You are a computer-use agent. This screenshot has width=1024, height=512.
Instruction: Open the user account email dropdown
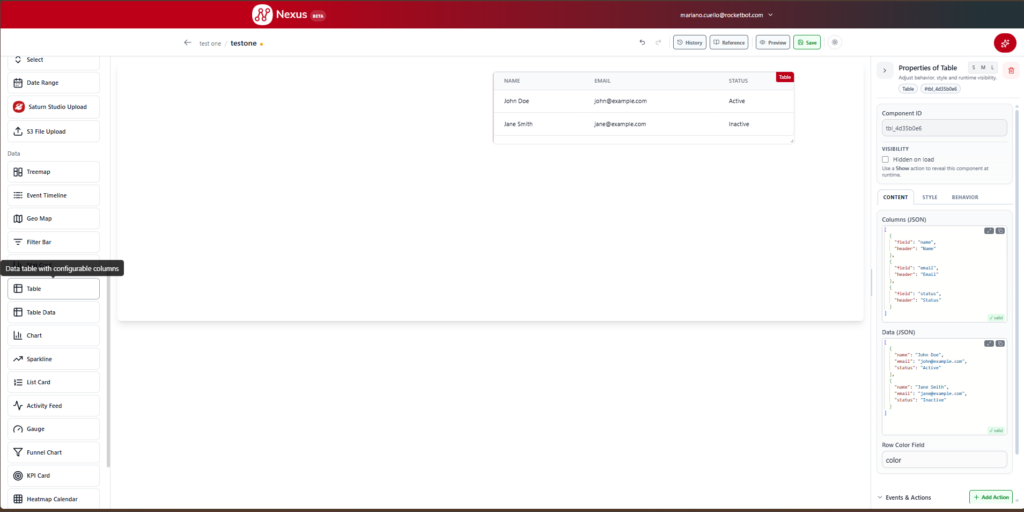coord(726,14)
